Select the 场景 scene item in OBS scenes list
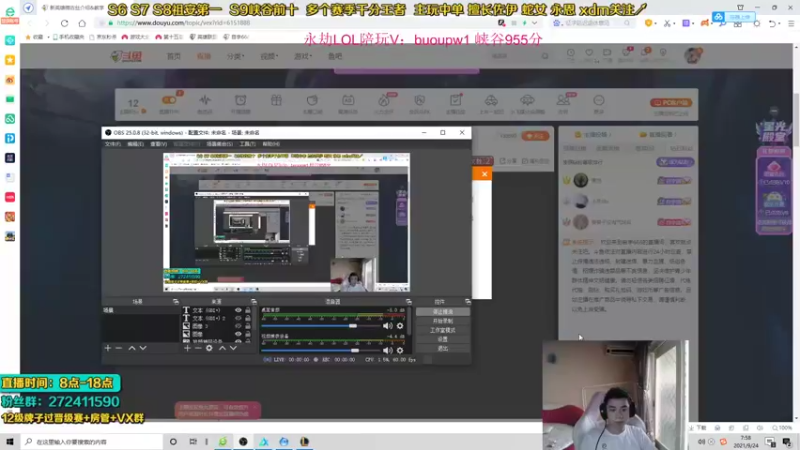Viewport: 800px width, 450px height. 141,310
